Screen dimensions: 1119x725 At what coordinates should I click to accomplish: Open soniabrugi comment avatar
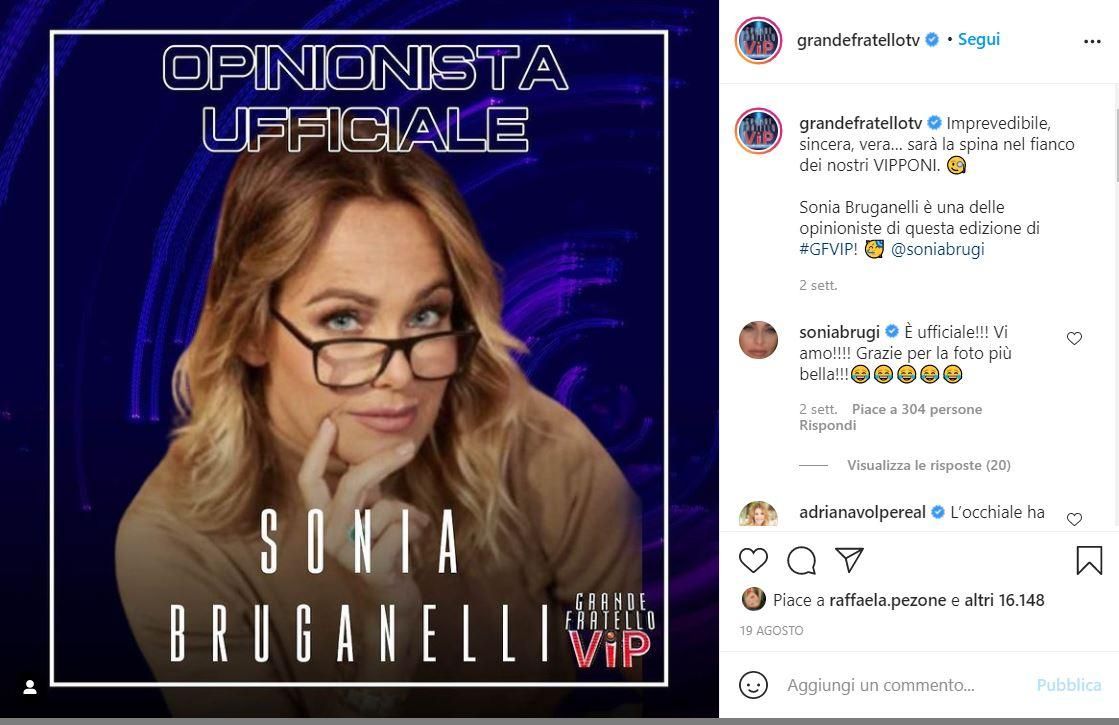(758, 340)
